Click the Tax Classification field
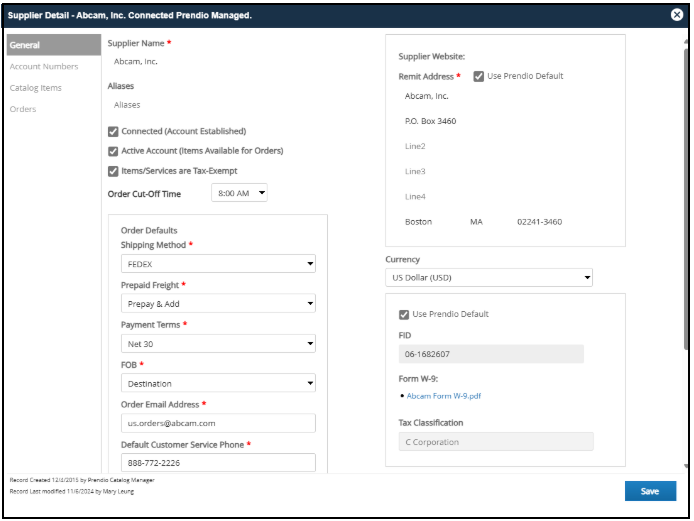Viewport: 694px width, 521px height. pos(496,442)
